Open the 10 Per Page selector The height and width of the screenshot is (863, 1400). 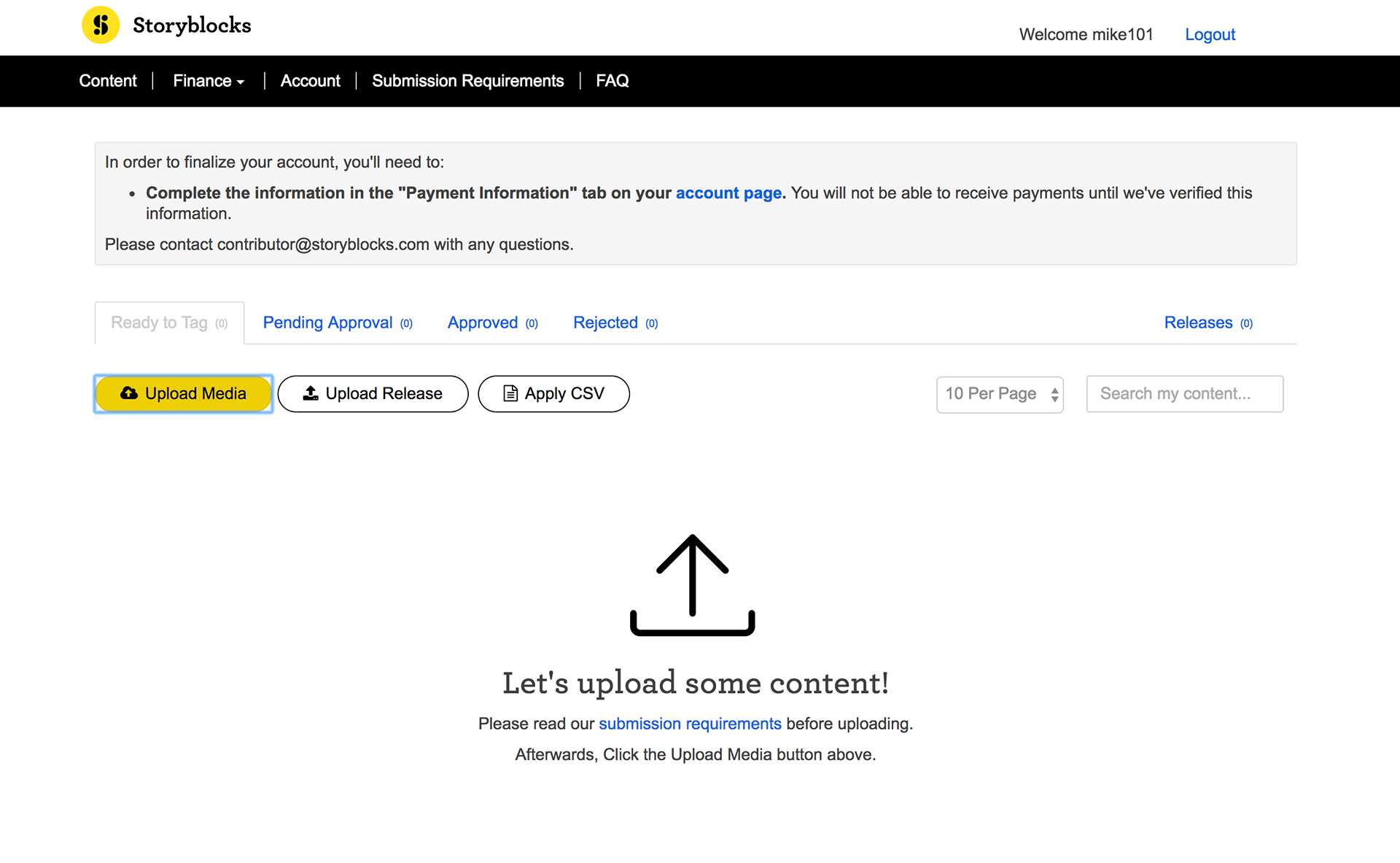(999, 394)
